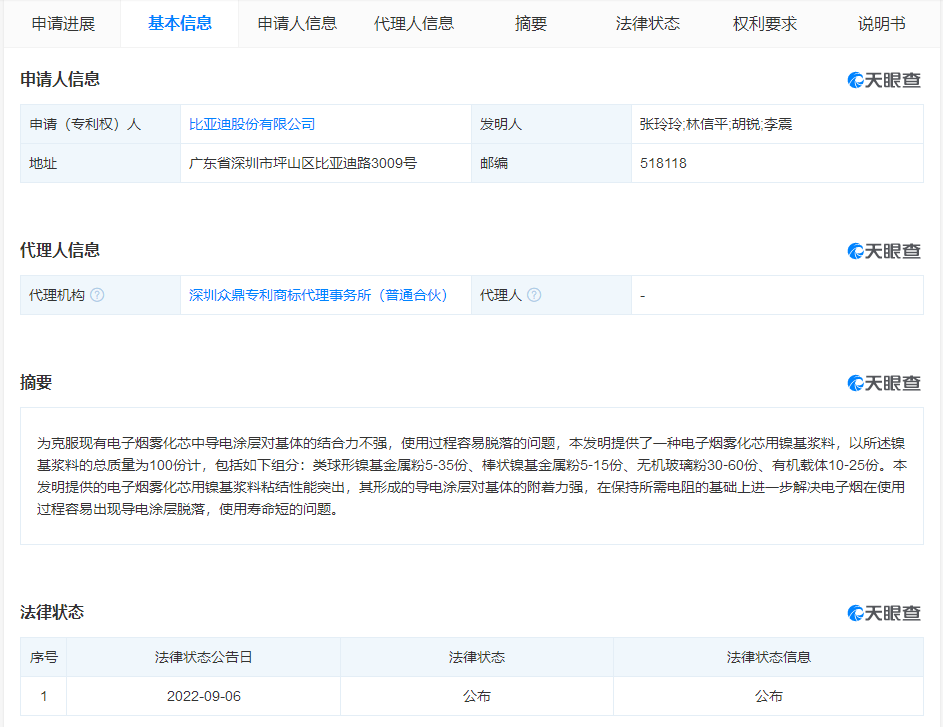943x727 pixels.
Task: Click 公布 in the 法律状态 column
Action: coord(477,696)
